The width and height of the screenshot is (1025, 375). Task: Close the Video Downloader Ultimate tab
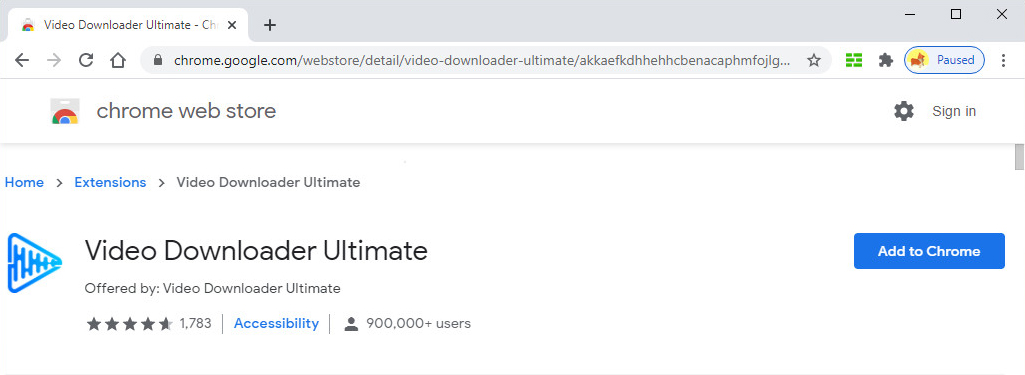click(x=231, y=25)
